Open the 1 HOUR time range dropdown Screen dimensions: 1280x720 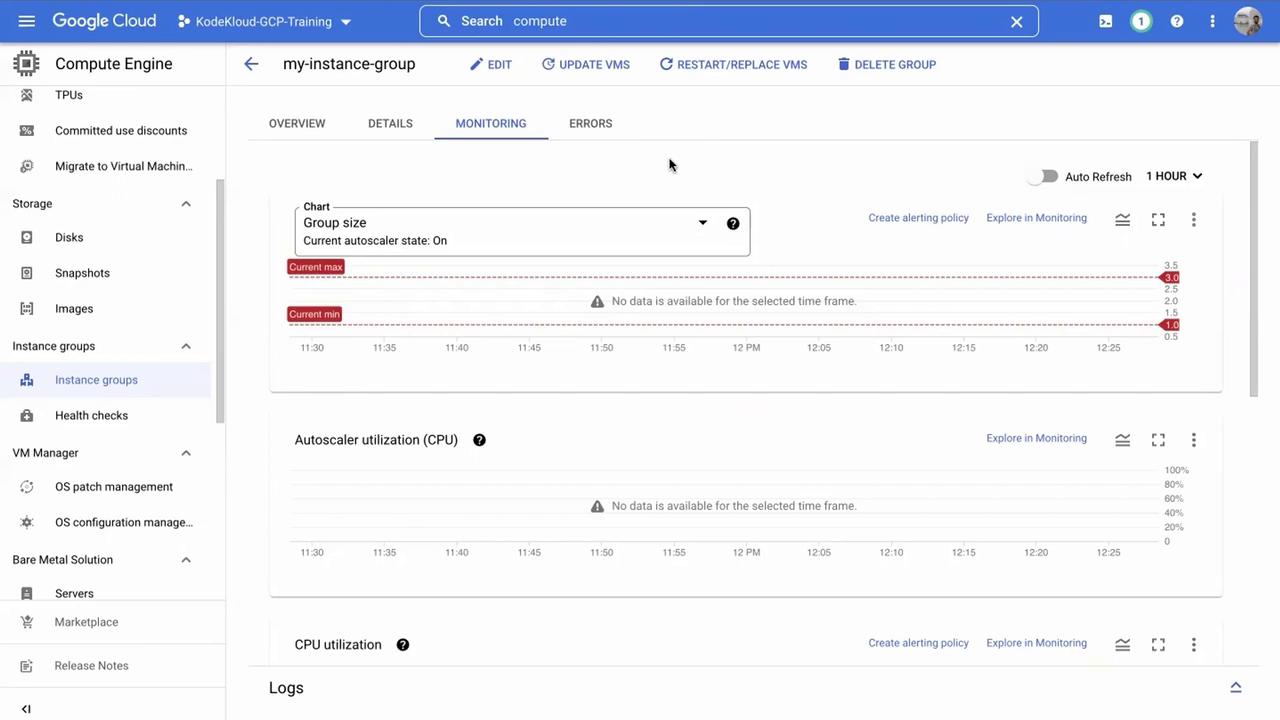(x=1174, y=176)
